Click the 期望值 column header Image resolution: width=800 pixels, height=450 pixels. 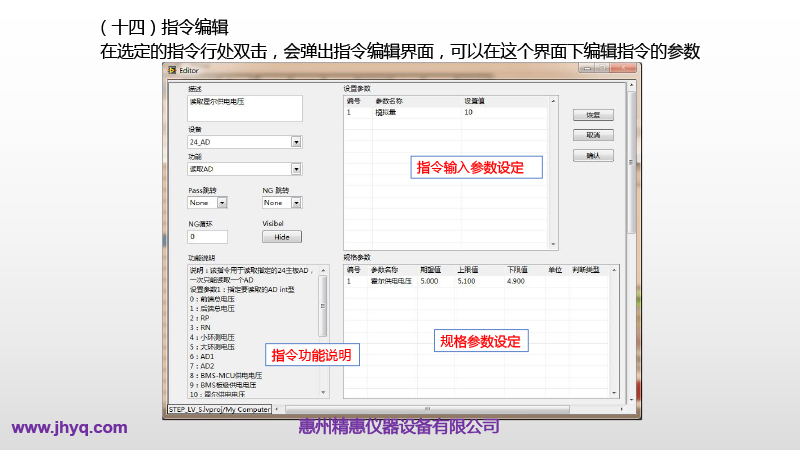[431, 270]
